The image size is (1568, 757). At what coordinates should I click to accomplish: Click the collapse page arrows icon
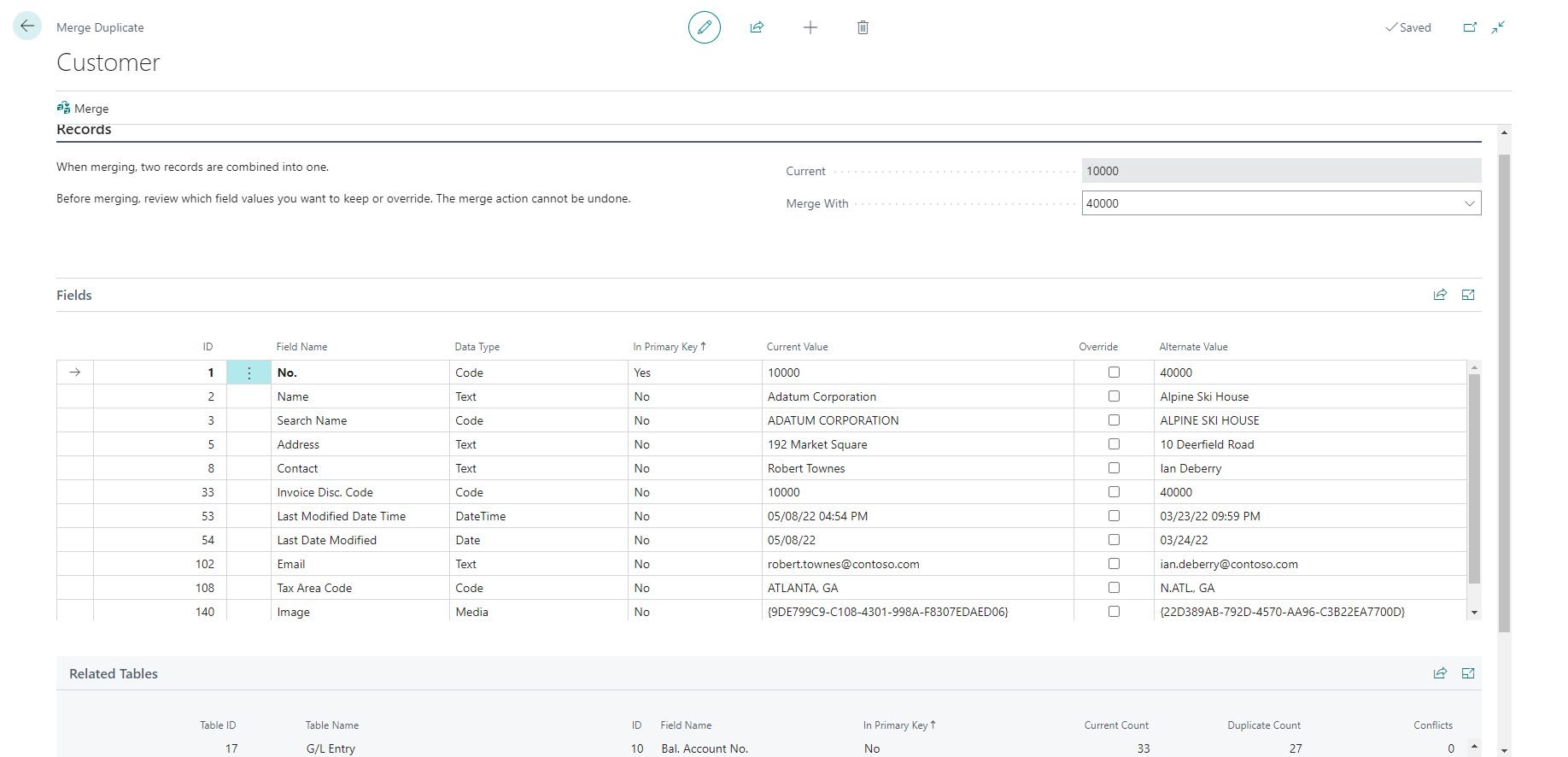[x=1498, y=27]
